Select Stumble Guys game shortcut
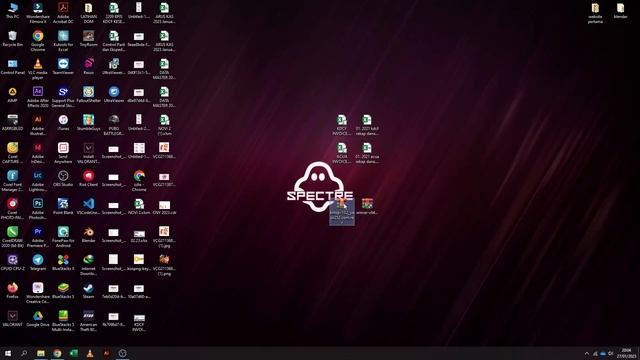The image size is (640, 360). coord(89,123)
